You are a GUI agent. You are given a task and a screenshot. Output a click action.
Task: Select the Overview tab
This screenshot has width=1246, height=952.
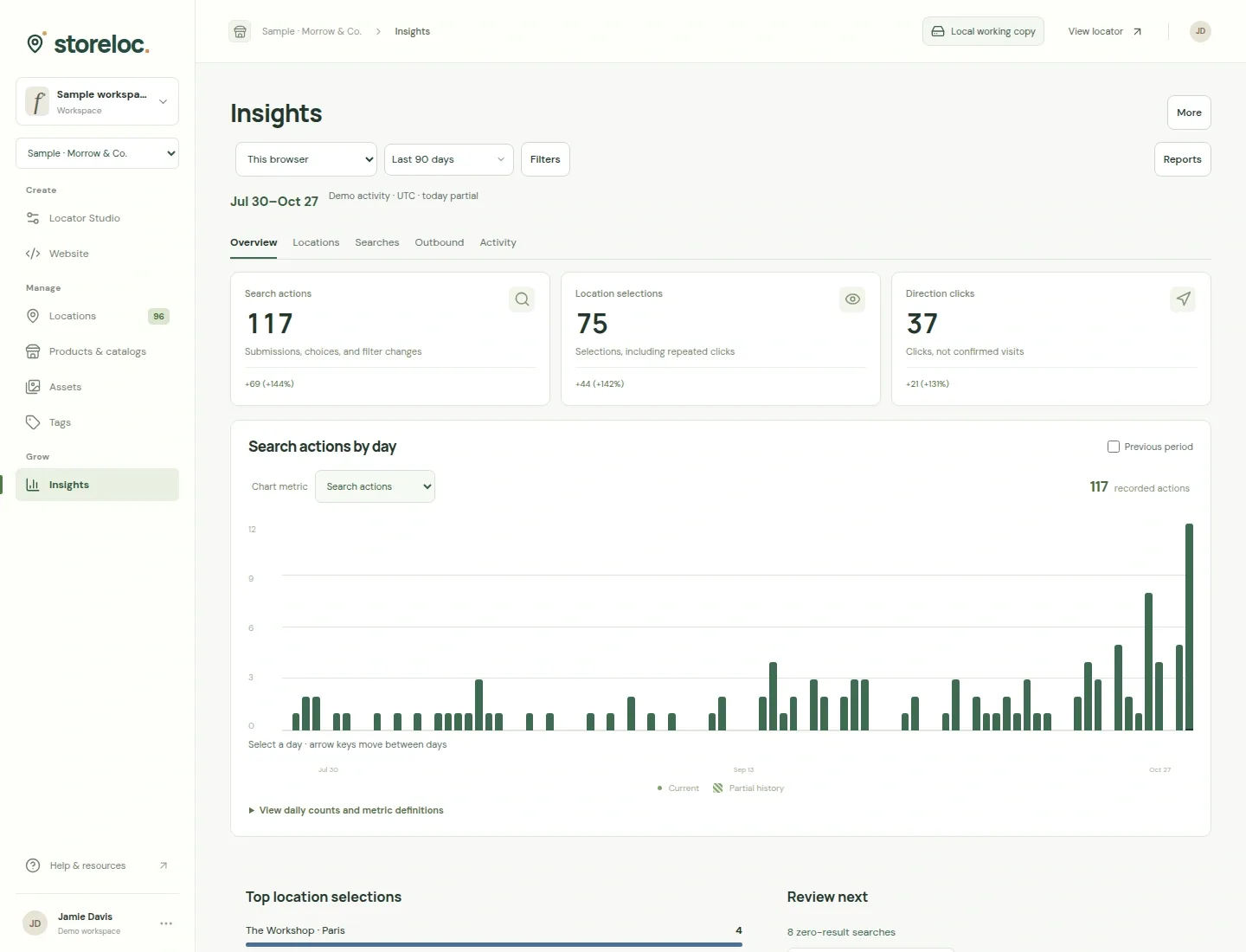pyautogui.click(x=254, y=242)
